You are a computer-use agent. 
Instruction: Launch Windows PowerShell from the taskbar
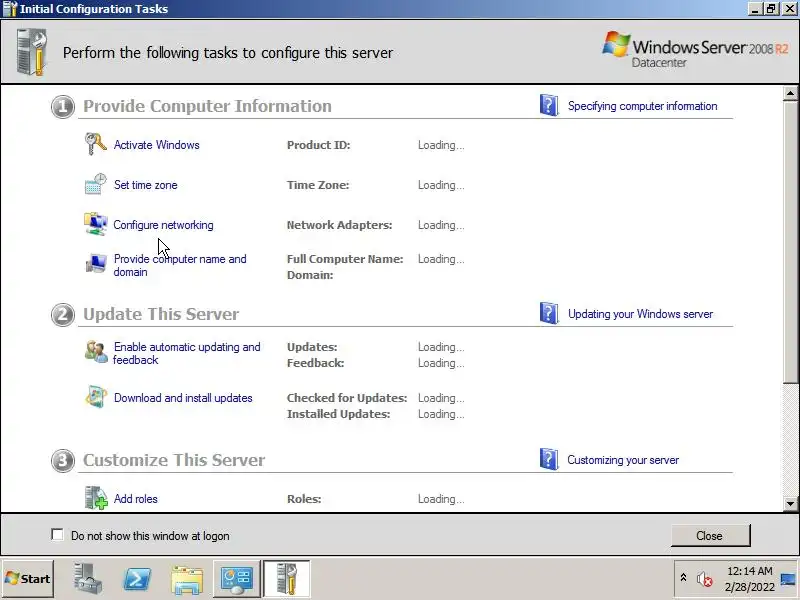tap(138, 579)
